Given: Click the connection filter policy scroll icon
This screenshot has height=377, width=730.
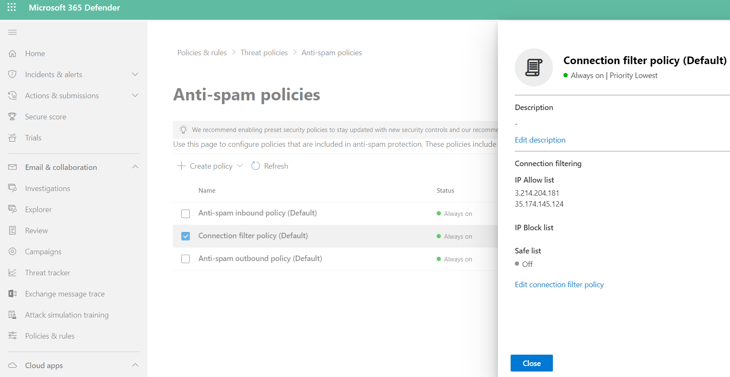Looking at the screenshot, I should [x=534, y=67].
